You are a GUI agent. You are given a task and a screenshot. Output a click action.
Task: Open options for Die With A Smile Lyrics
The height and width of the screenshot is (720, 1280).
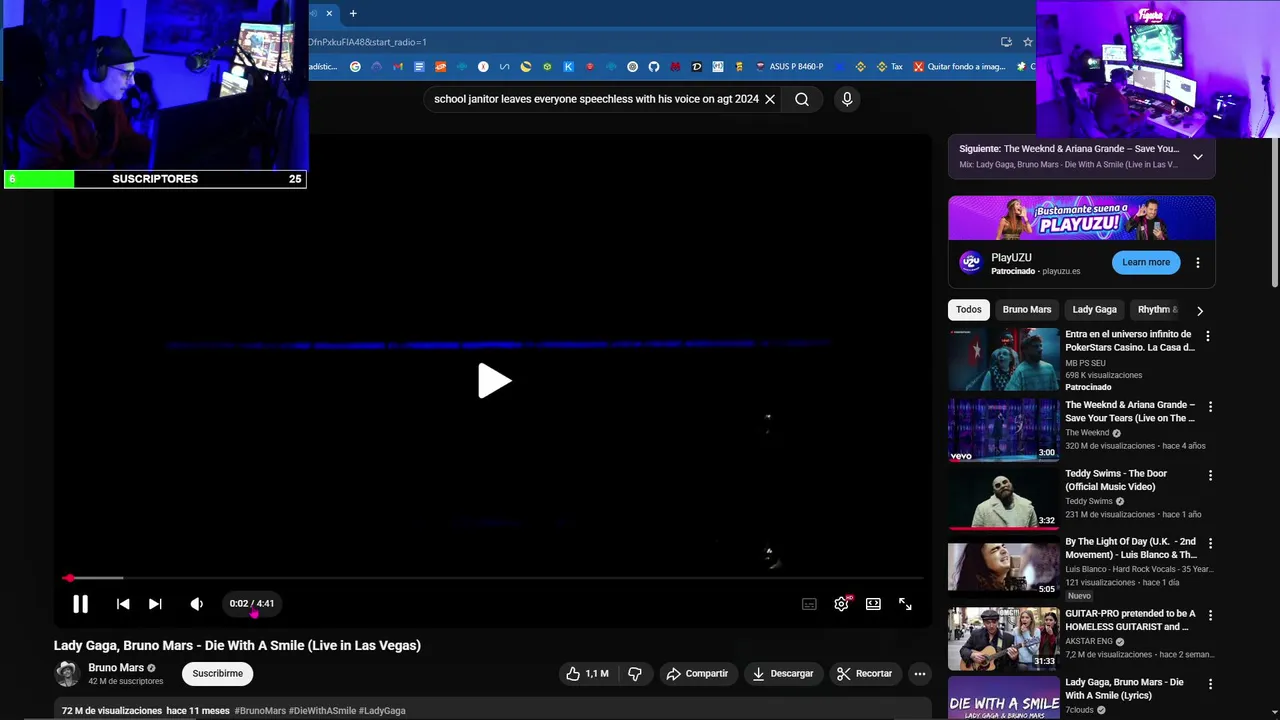[1210, 685]
